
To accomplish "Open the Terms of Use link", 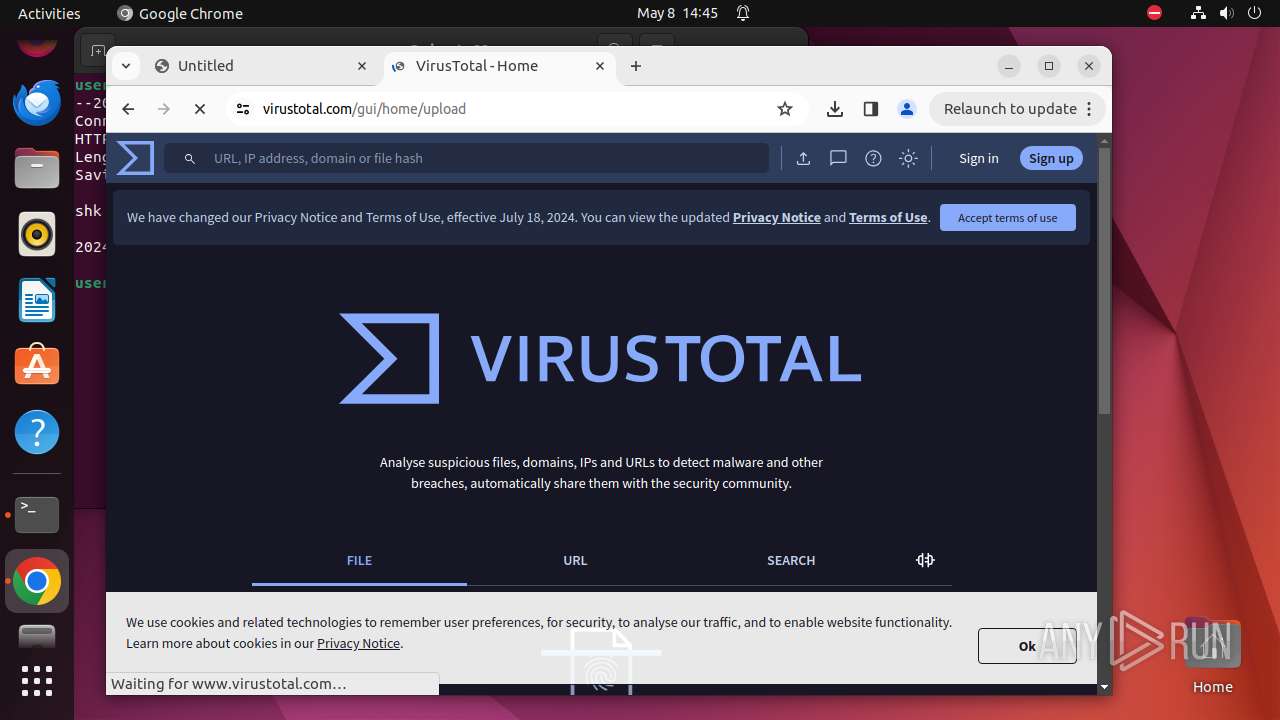I will 888,217.
